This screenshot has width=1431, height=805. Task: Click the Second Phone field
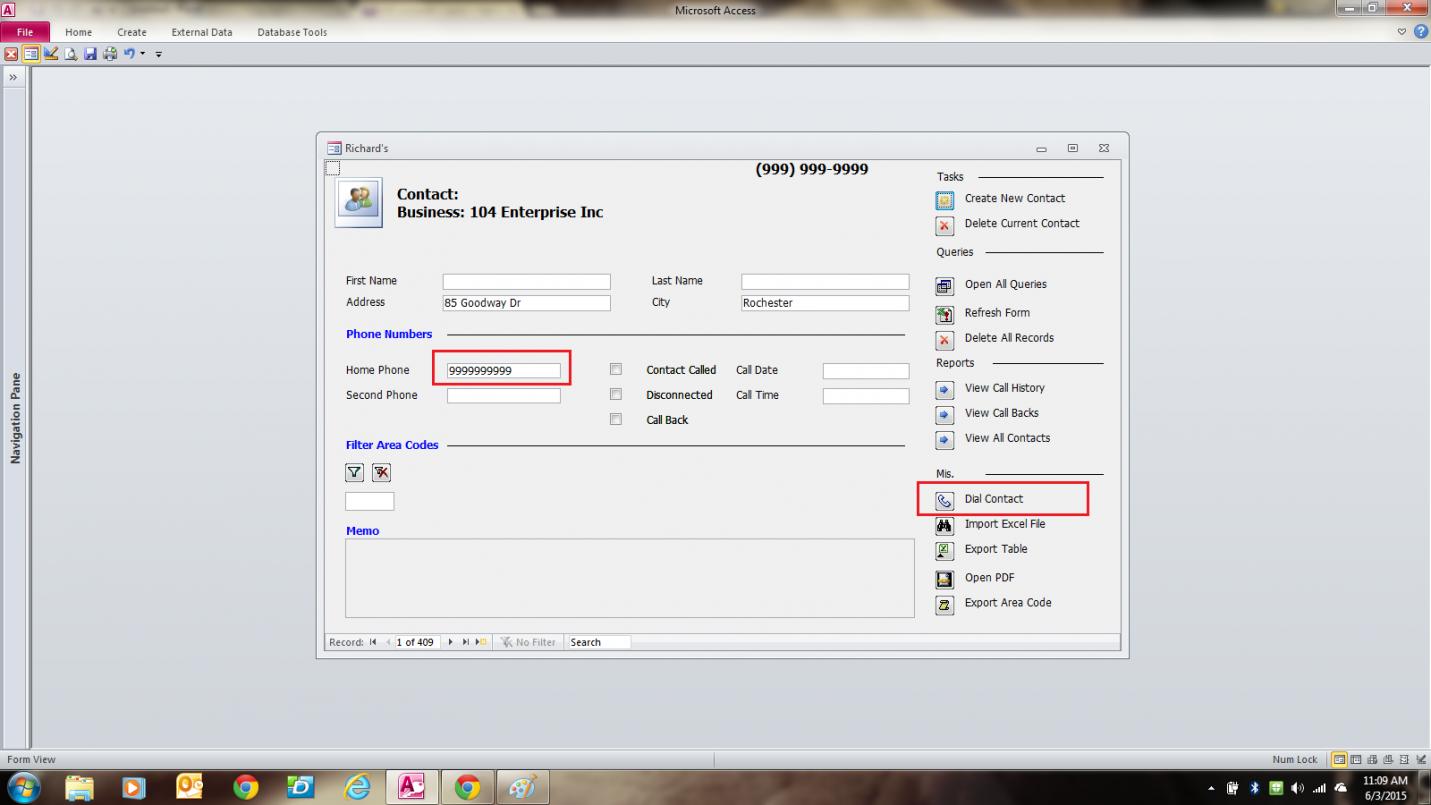click(x=504, y=396)
